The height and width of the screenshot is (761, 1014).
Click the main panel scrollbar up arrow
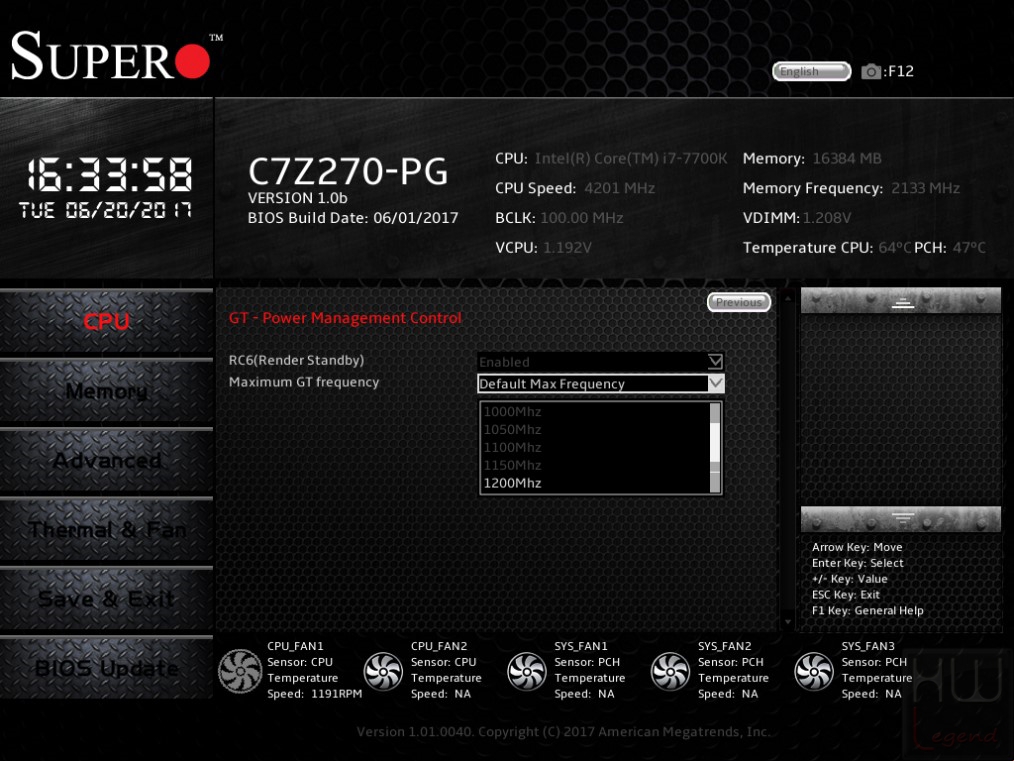click(788, 298)
